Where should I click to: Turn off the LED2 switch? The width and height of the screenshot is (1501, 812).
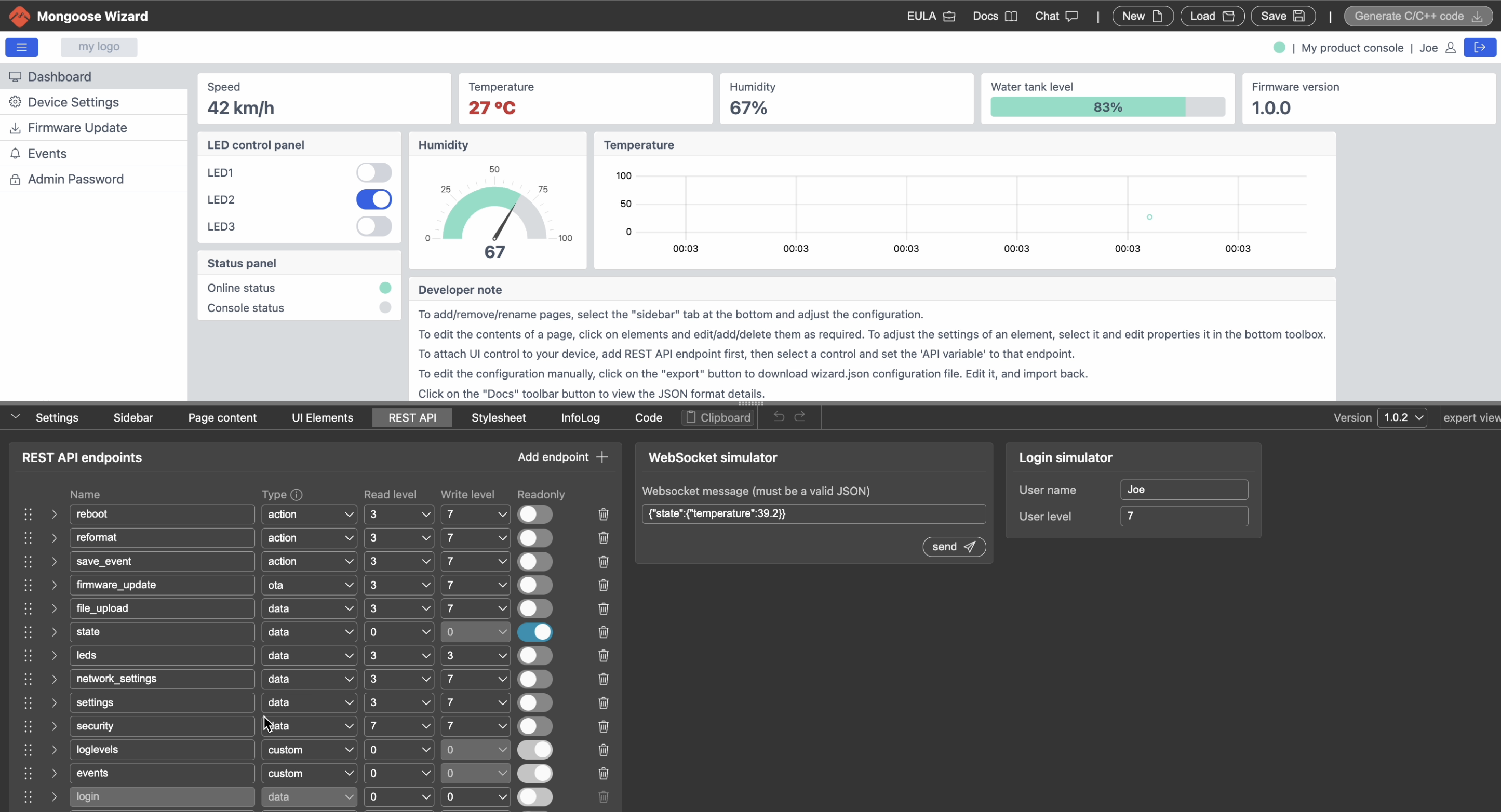click(373, 199)
